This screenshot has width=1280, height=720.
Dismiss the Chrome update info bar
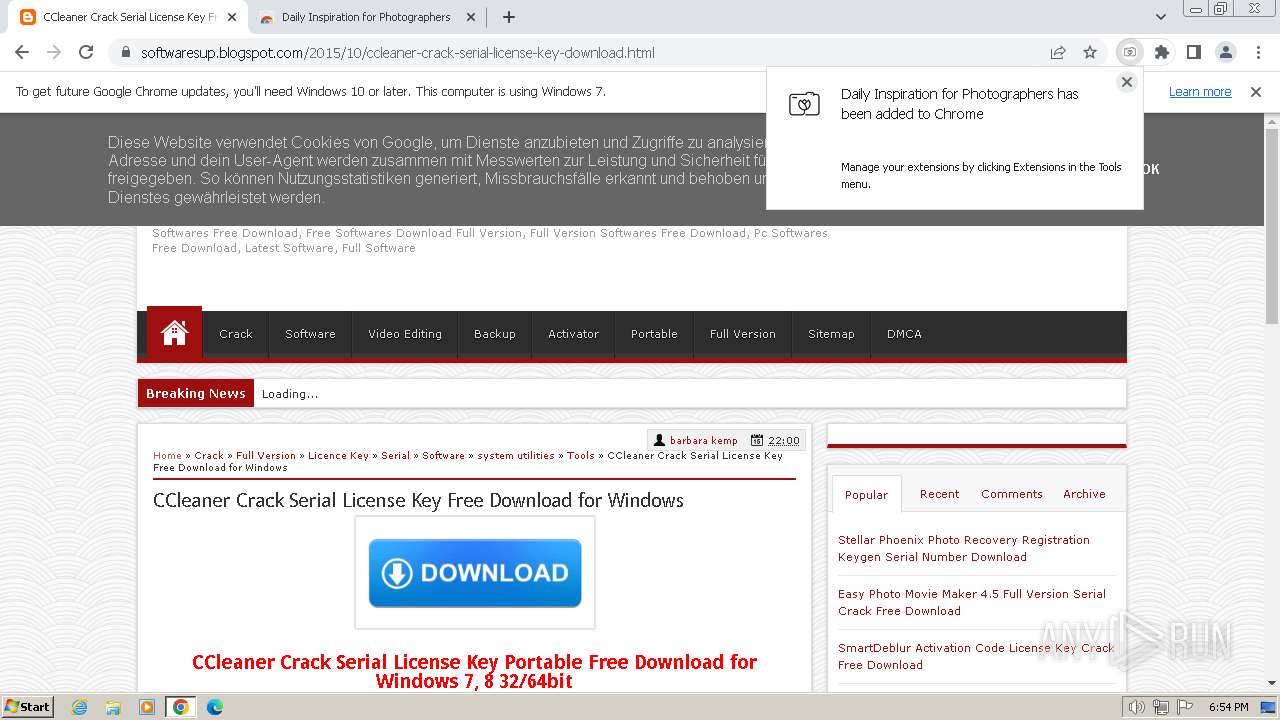coord(1256,92)
